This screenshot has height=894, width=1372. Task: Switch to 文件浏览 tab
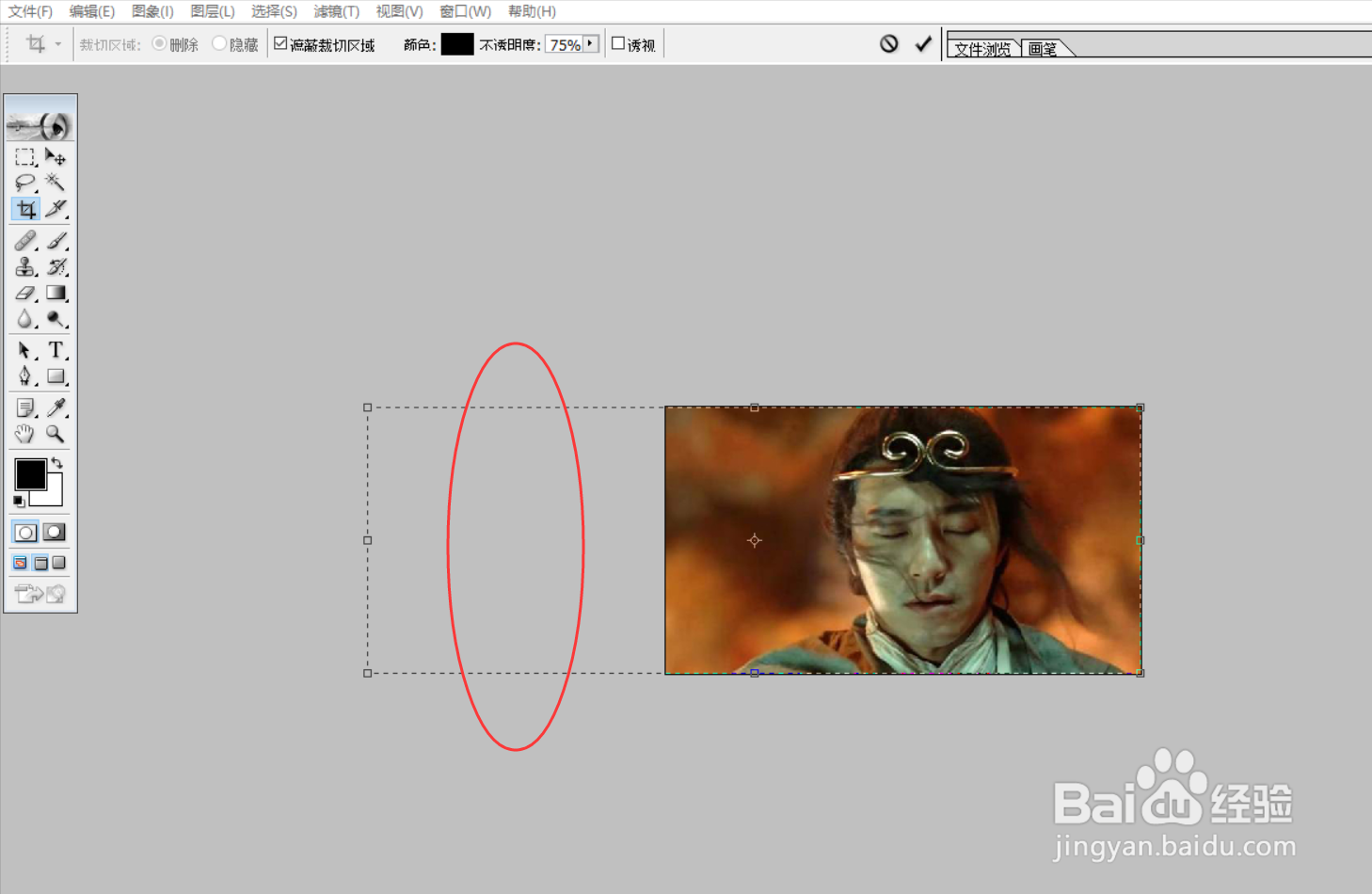(983, 49)
